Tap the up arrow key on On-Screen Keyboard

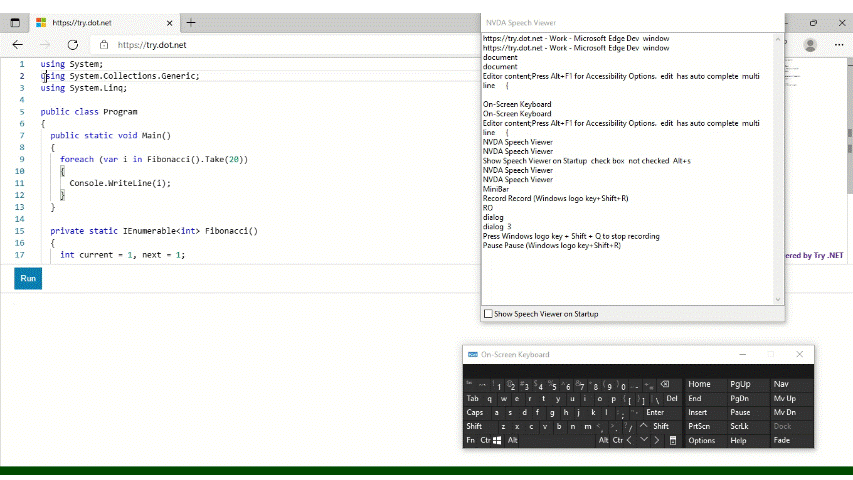(644, 427)
